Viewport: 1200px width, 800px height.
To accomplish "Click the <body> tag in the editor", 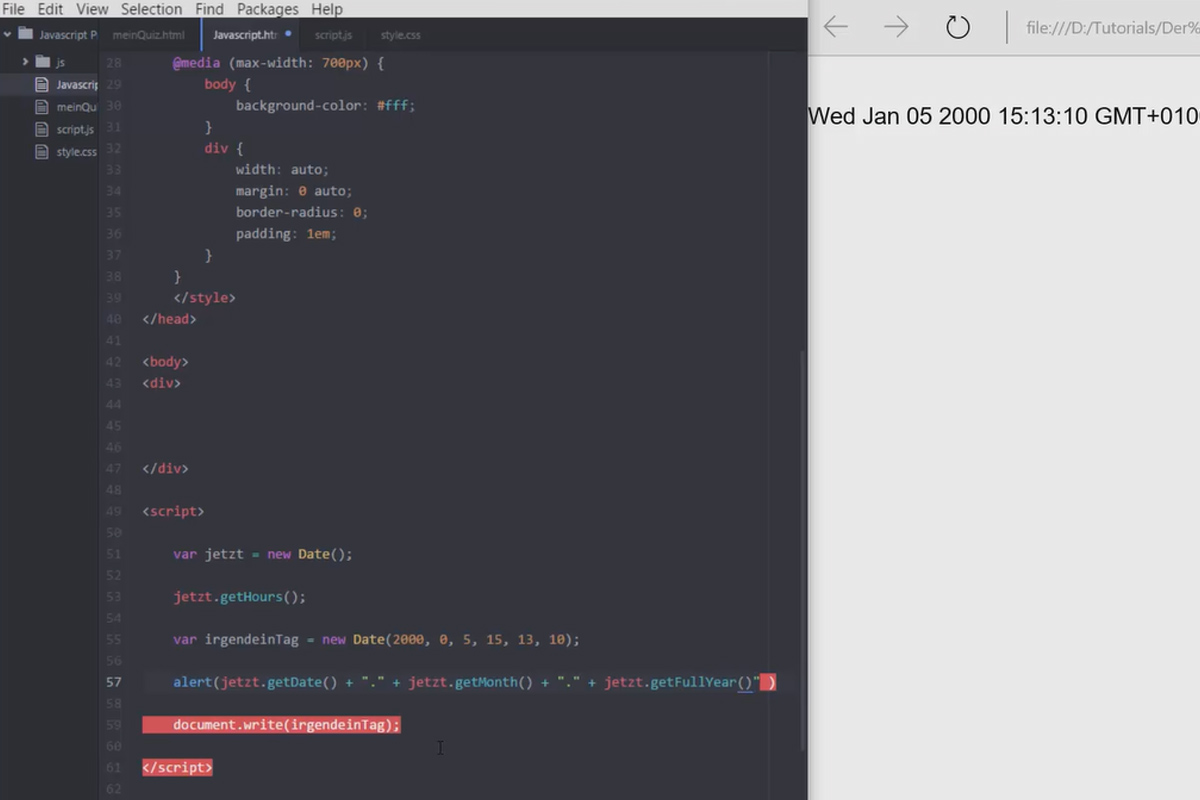I will (x=165, y=362).
